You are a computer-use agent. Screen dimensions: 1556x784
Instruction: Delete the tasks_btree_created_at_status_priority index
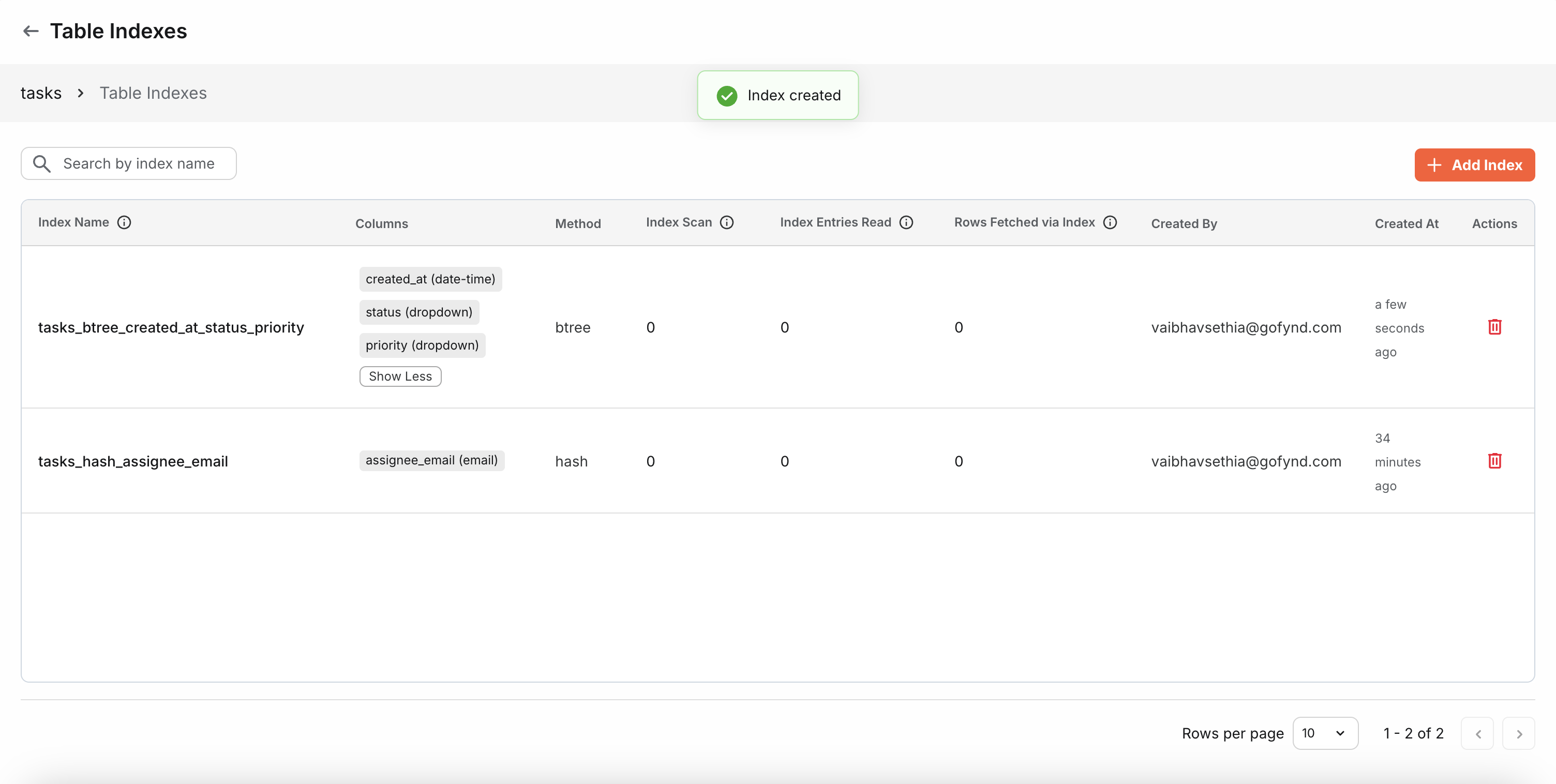click(1494, 327)
